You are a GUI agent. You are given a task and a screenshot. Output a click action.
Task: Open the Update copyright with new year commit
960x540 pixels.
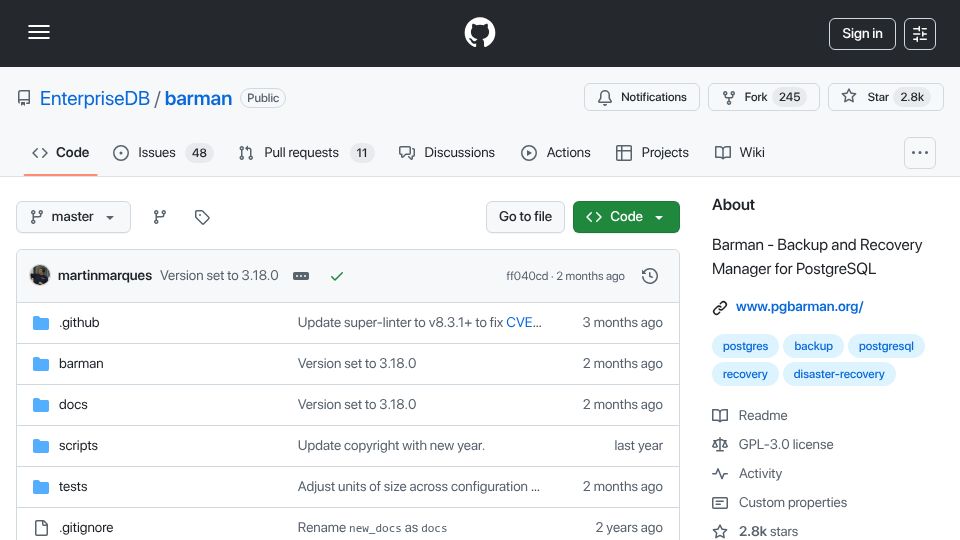(x=391, y=446)
